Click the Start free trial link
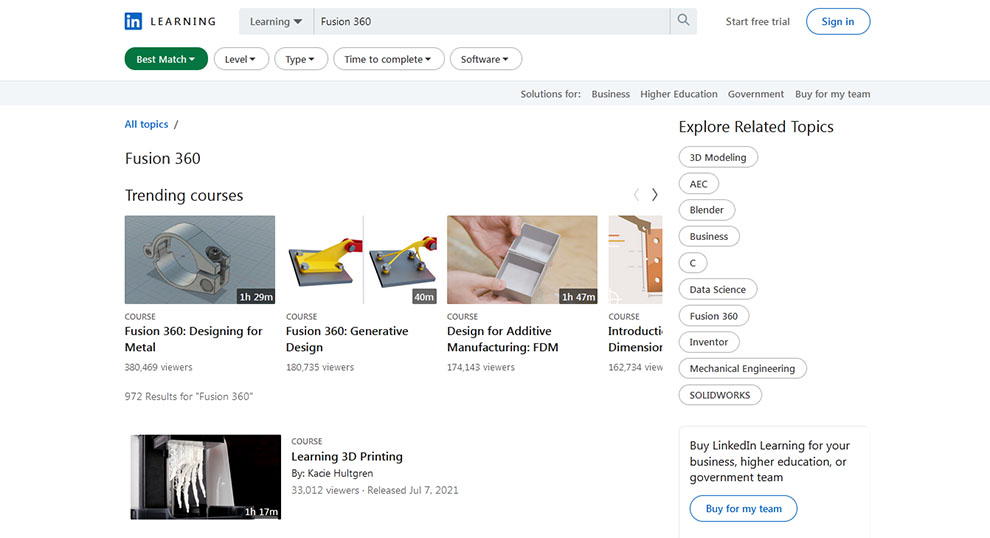The image size is (990, 538). pyautogui.click(x=757, y=21)
